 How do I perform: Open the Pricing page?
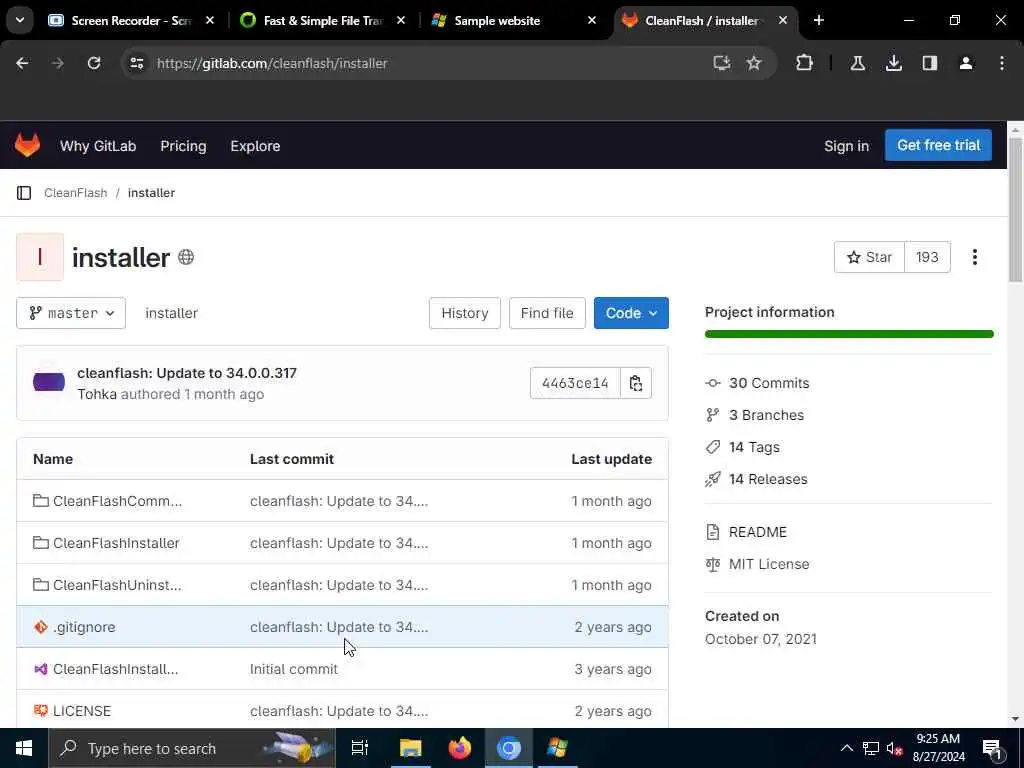[x=184, y=146]
